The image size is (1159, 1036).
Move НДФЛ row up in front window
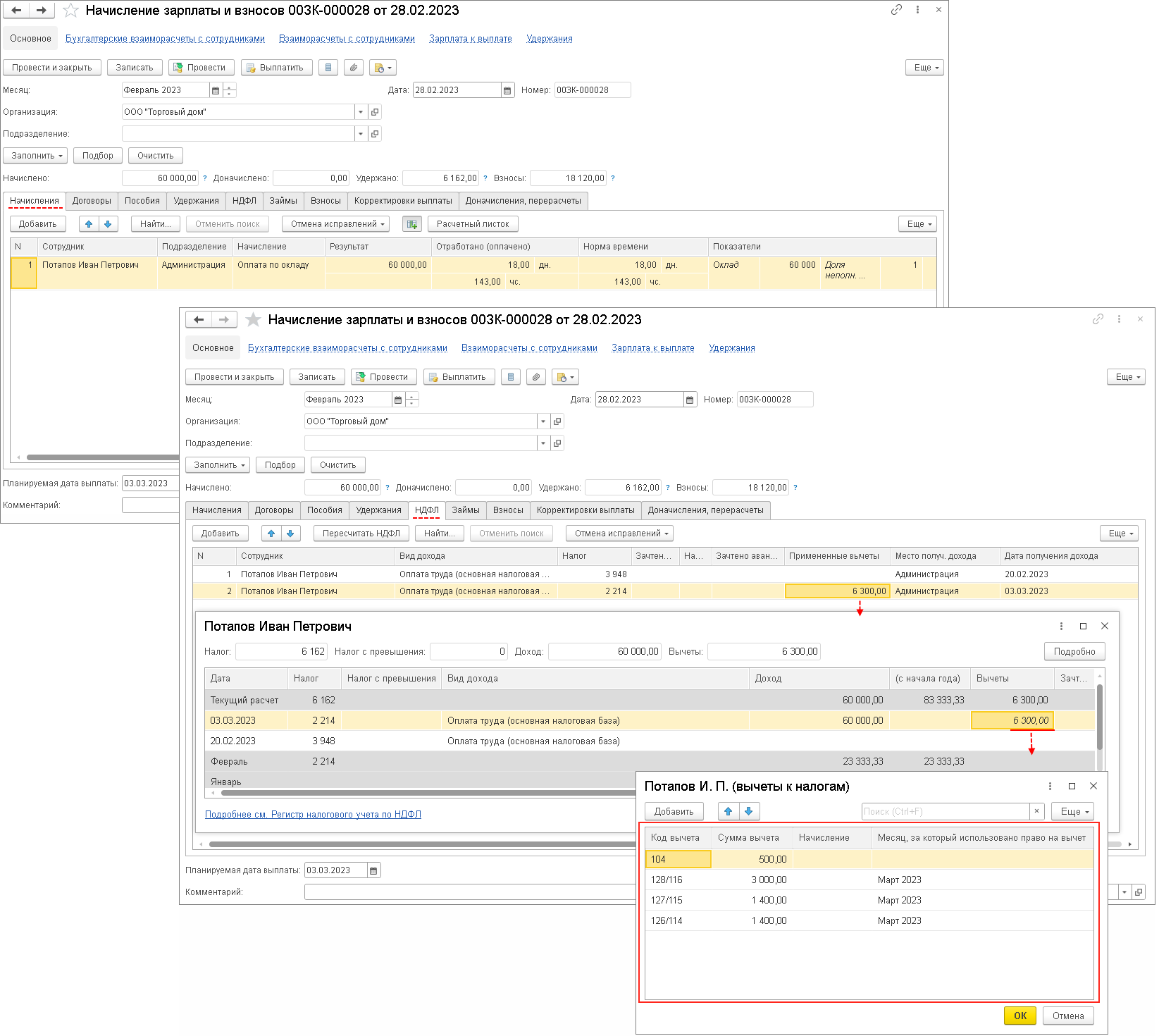pos(271,534)
